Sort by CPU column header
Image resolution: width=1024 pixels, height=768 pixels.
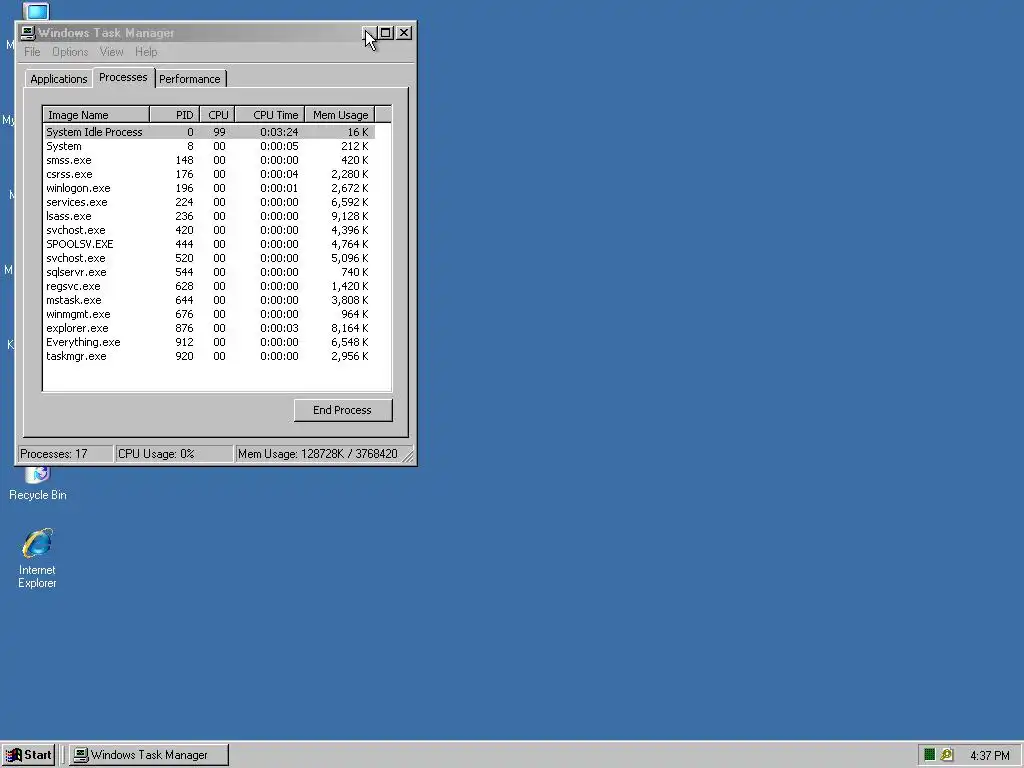(x=217, y=115)
